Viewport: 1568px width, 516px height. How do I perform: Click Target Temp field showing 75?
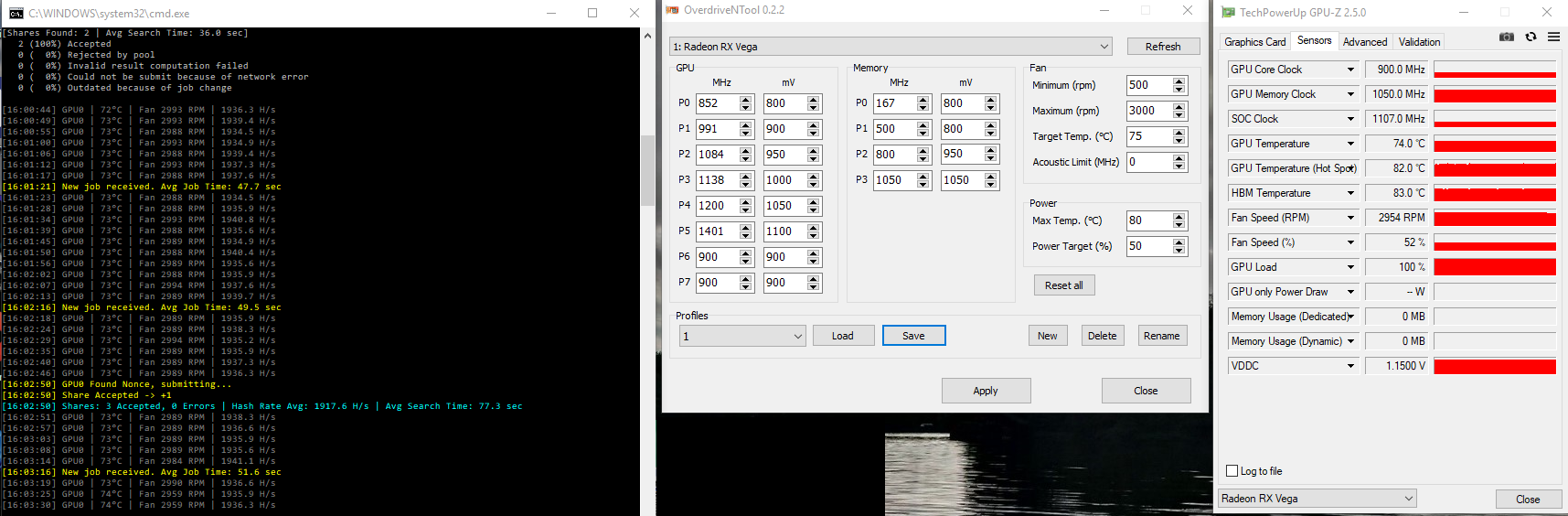1149,136
